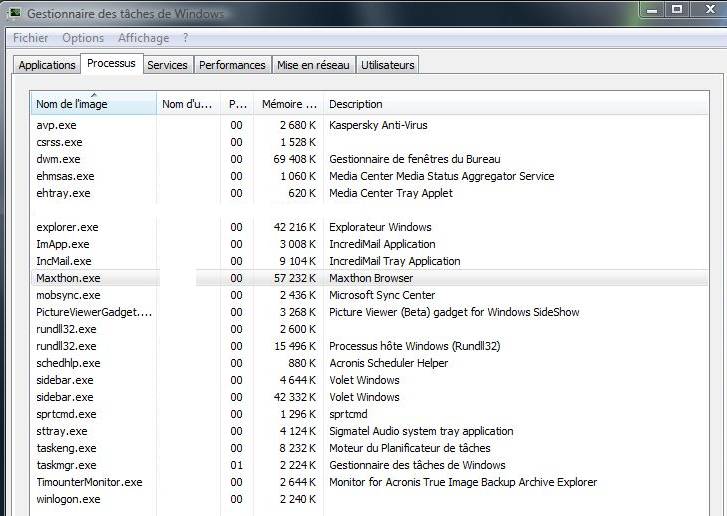Switch to the Applications tab
The height and width of the screenshot is (516, 727).
[47, 65]
